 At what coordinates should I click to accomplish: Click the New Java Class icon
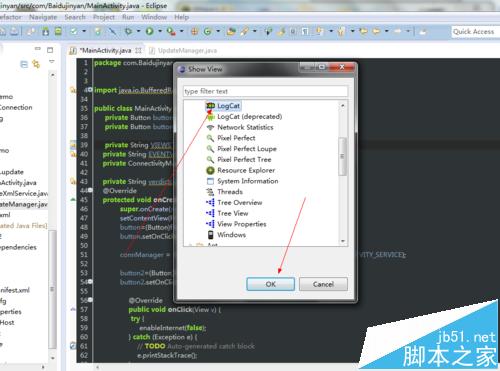(x=207, y=32)
